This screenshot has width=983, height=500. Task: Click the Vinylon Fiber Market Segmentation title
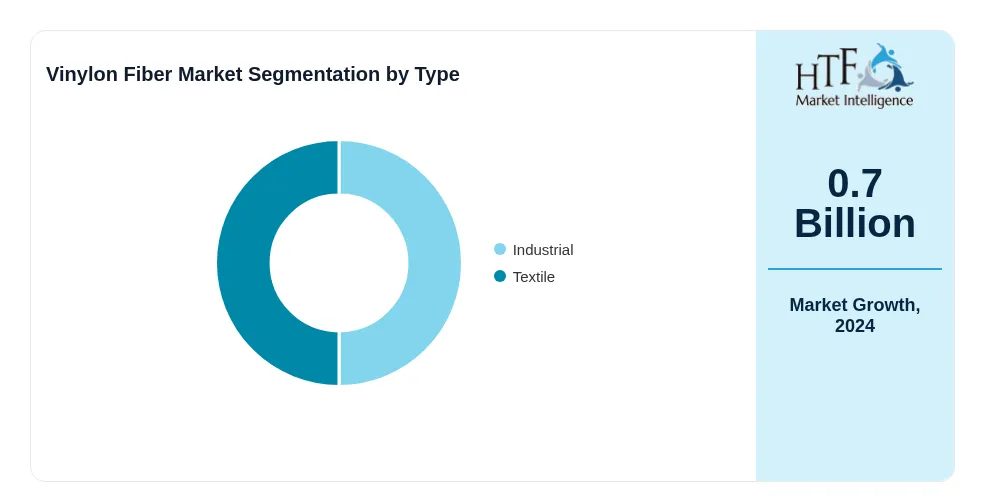[x=253, y=74]
